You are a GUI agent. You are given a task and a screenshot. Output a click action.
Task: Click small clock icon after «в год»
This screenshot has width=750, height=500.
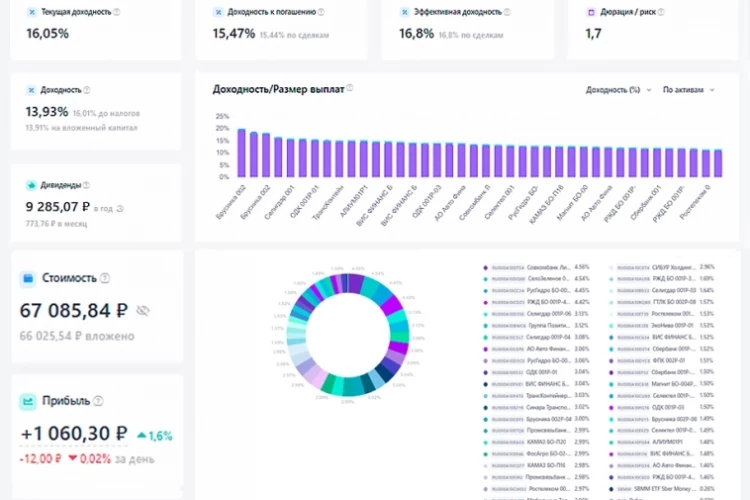120,209
